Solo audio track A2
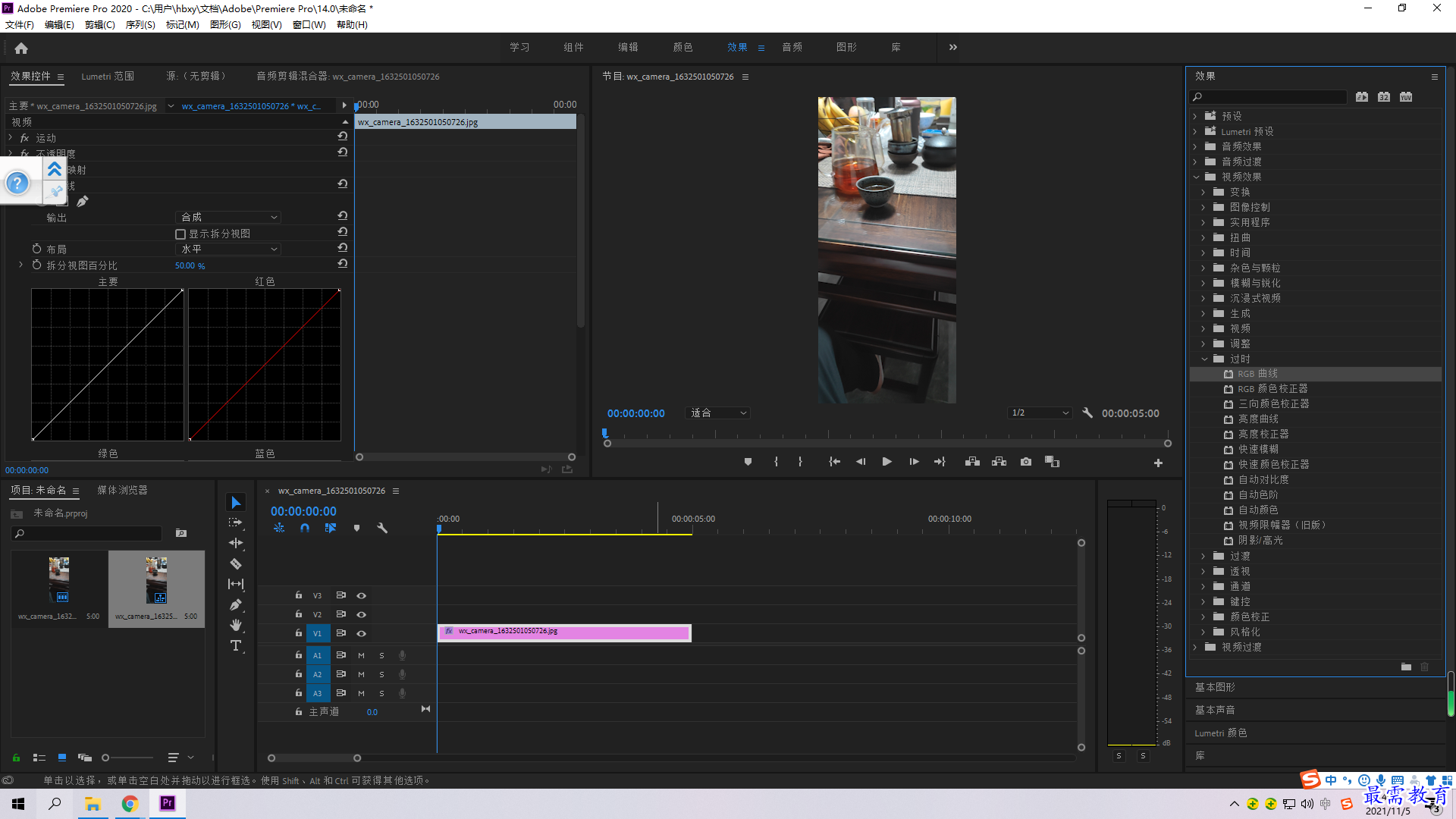 point(381,674)
